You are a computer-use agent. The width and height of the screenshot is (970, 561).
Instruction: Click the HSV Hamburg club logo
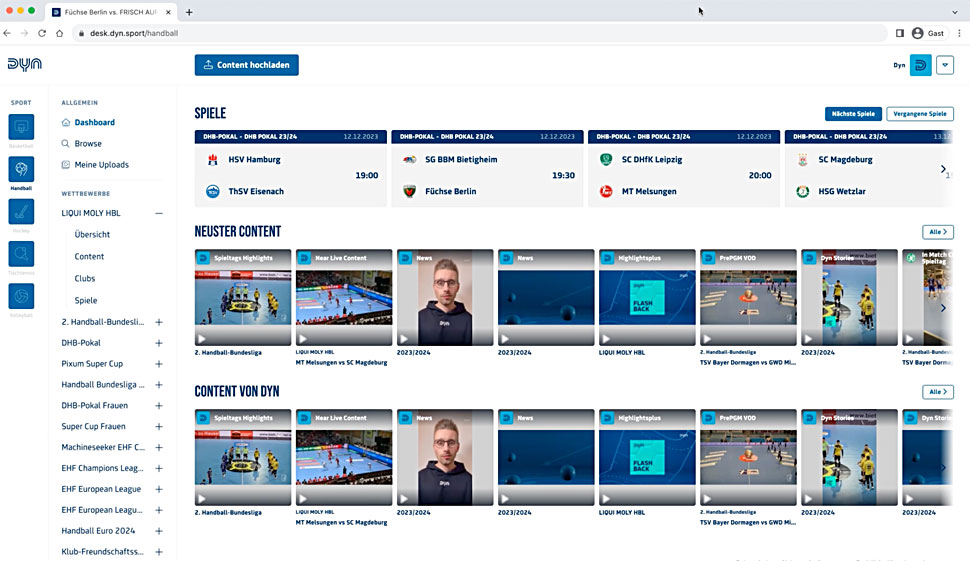click(213, 160)
